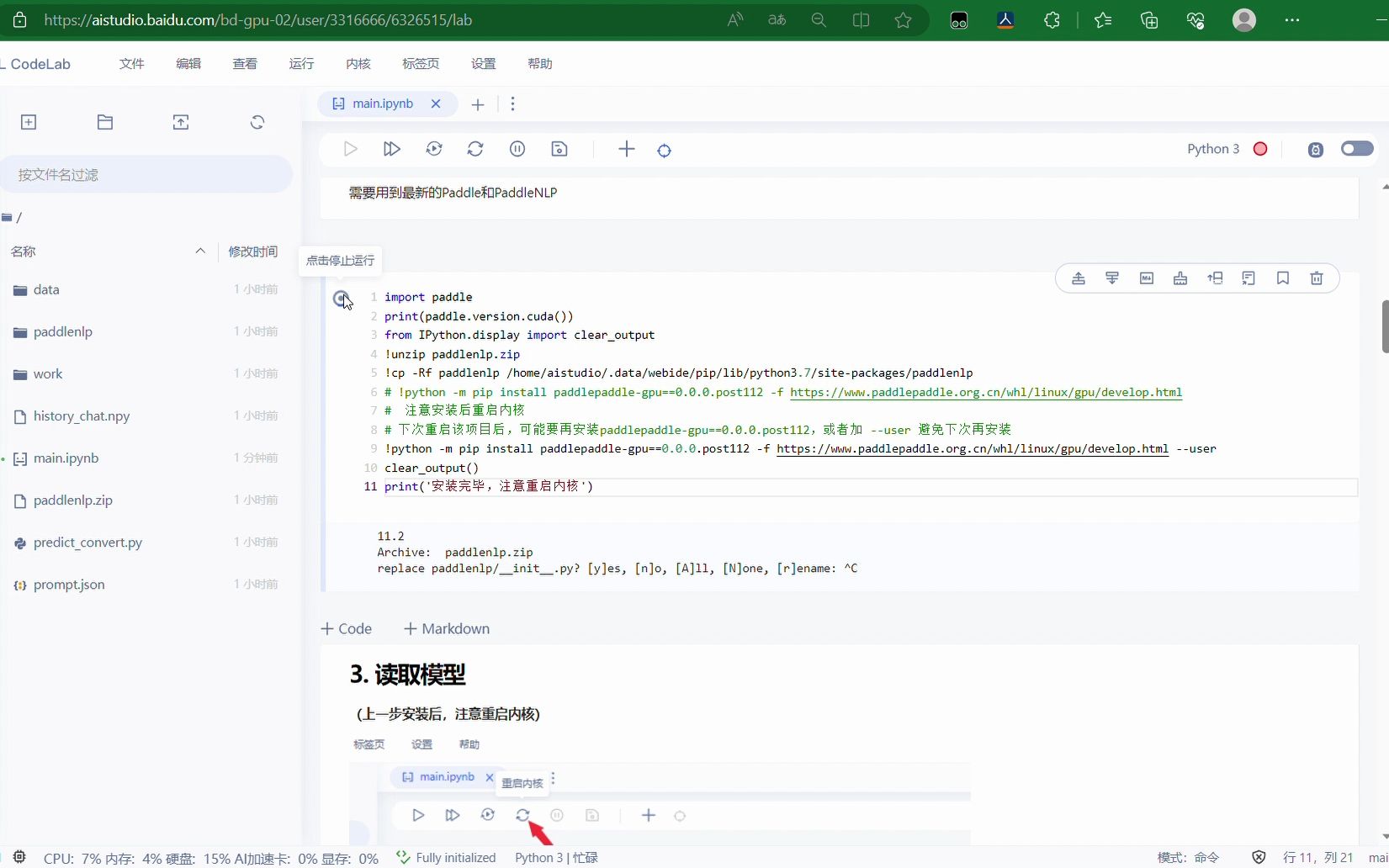The height and width of the screenshot is (868, 1389).
Task: Create a new folder in the file browser
Action: coord(105,122)
